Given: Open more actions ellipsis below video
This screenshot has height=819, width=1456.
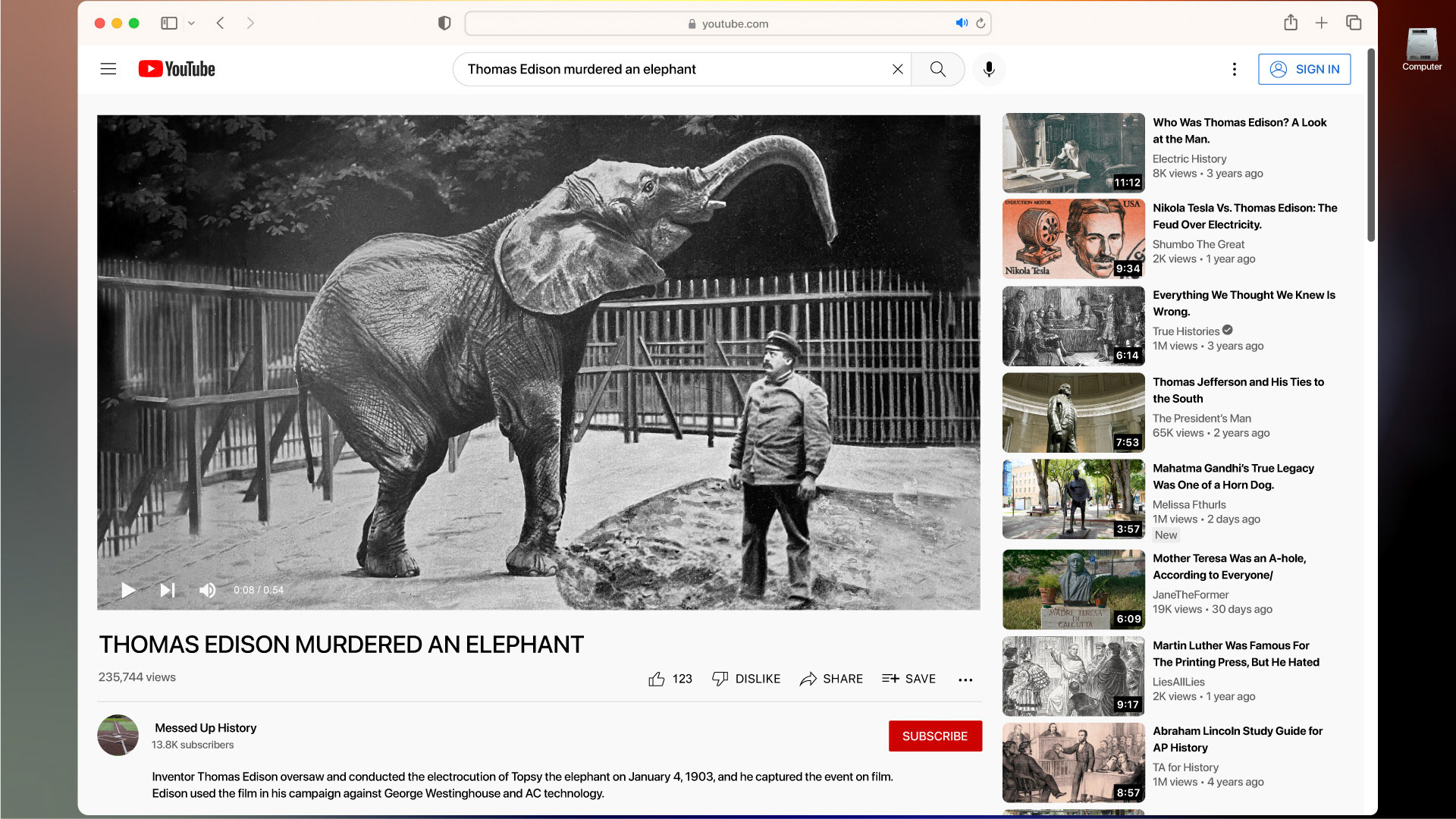Looking at the screenshot, I should (x=965, y=679).
